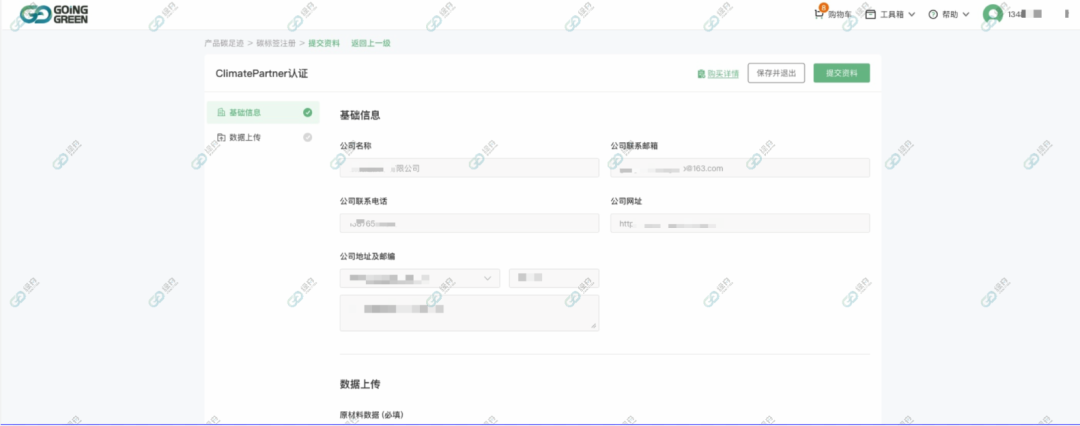1080x426 pixels.
Task: Click the postal code input field
Action: pyautogui.click(x=554, y=278)
